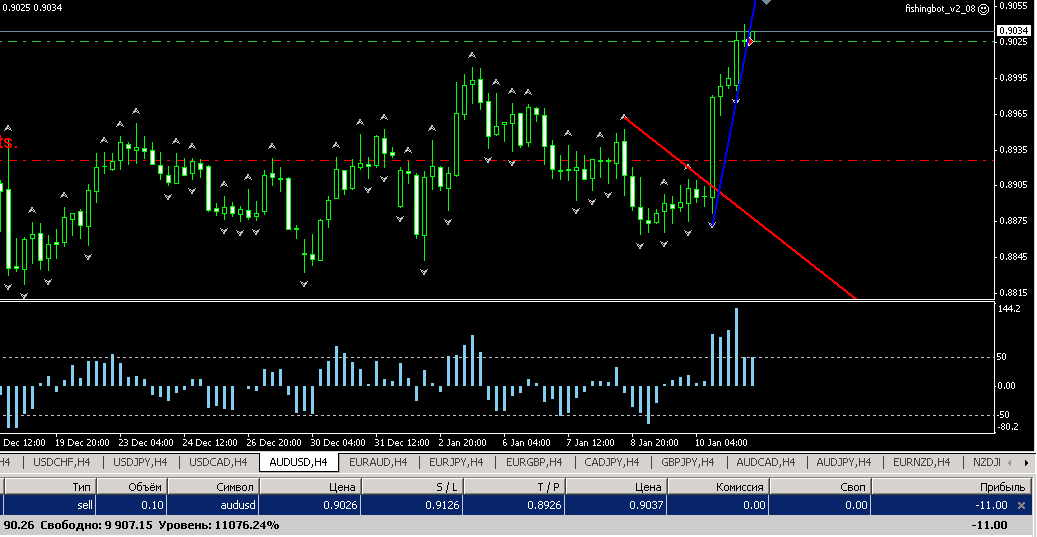Sort by the Прибыль column header
This screenshot has width=1037, height=537.
951,487
